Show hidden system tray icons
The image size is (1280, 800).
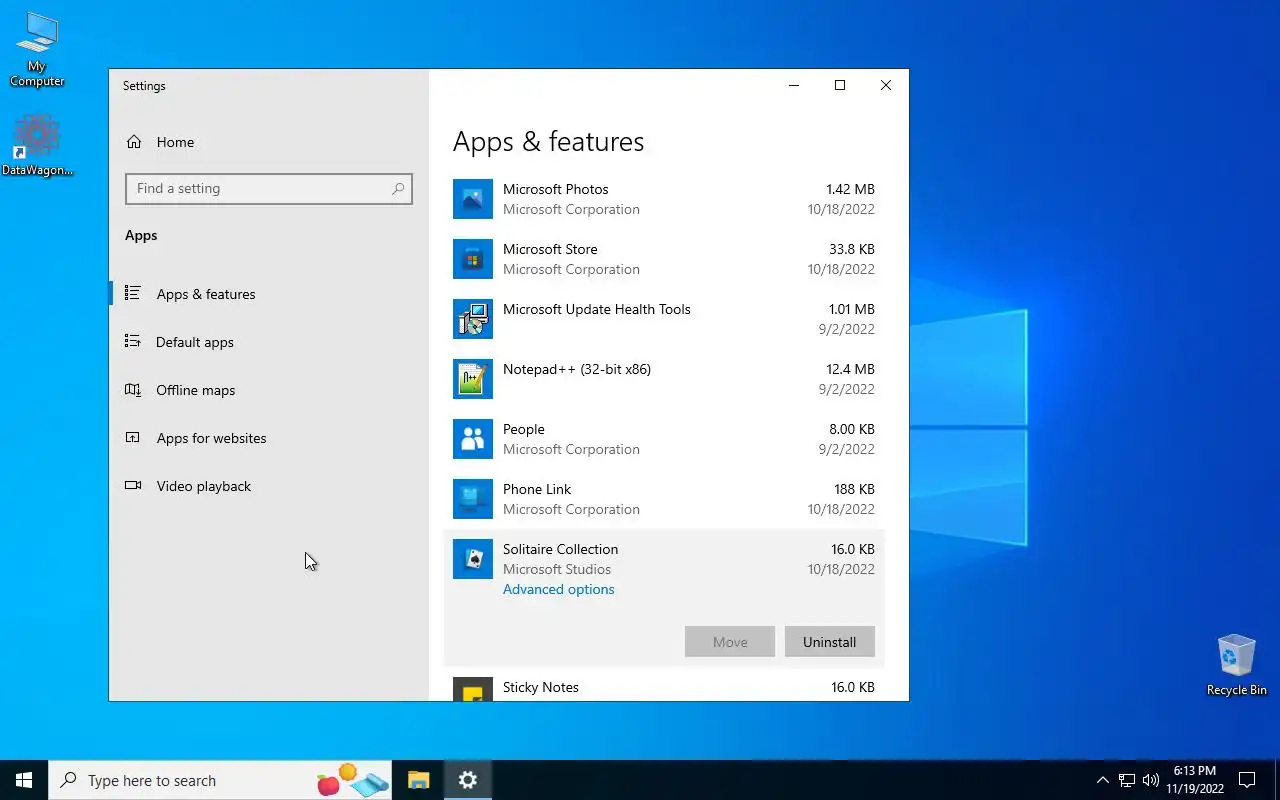pos(1102,780)
